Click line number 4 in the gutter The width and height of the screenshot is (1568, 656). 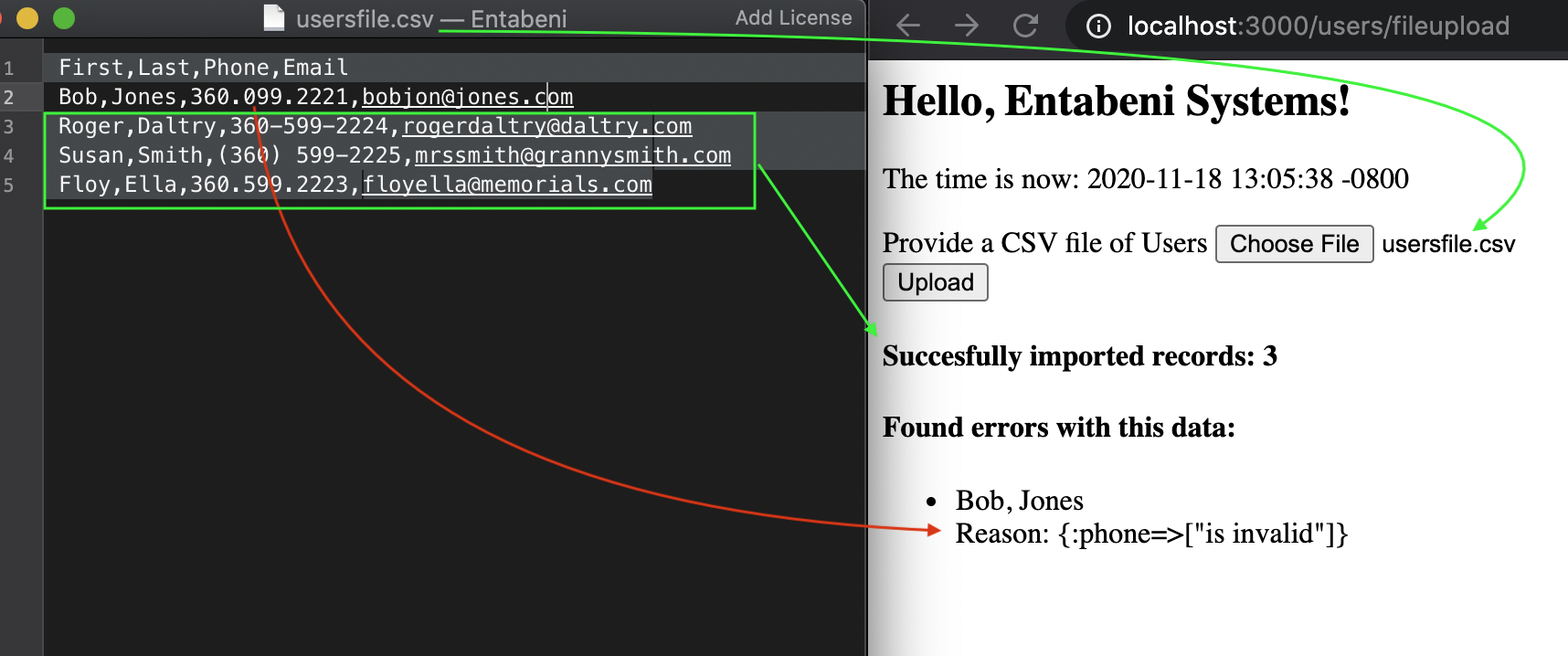pos(9,156)
